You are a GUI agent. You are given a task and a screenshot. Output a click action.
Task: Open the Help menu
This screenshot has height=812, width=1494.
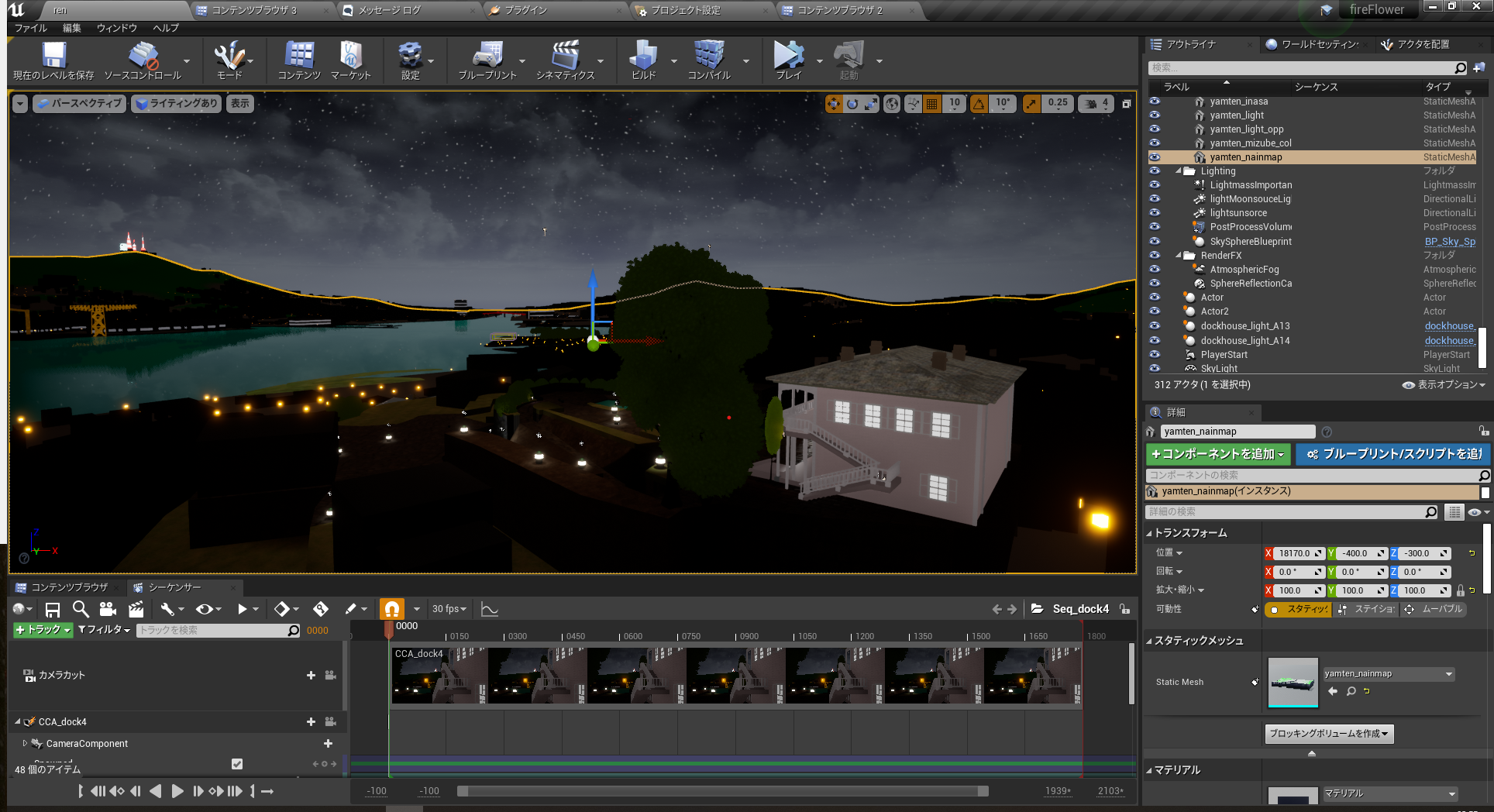166,28
